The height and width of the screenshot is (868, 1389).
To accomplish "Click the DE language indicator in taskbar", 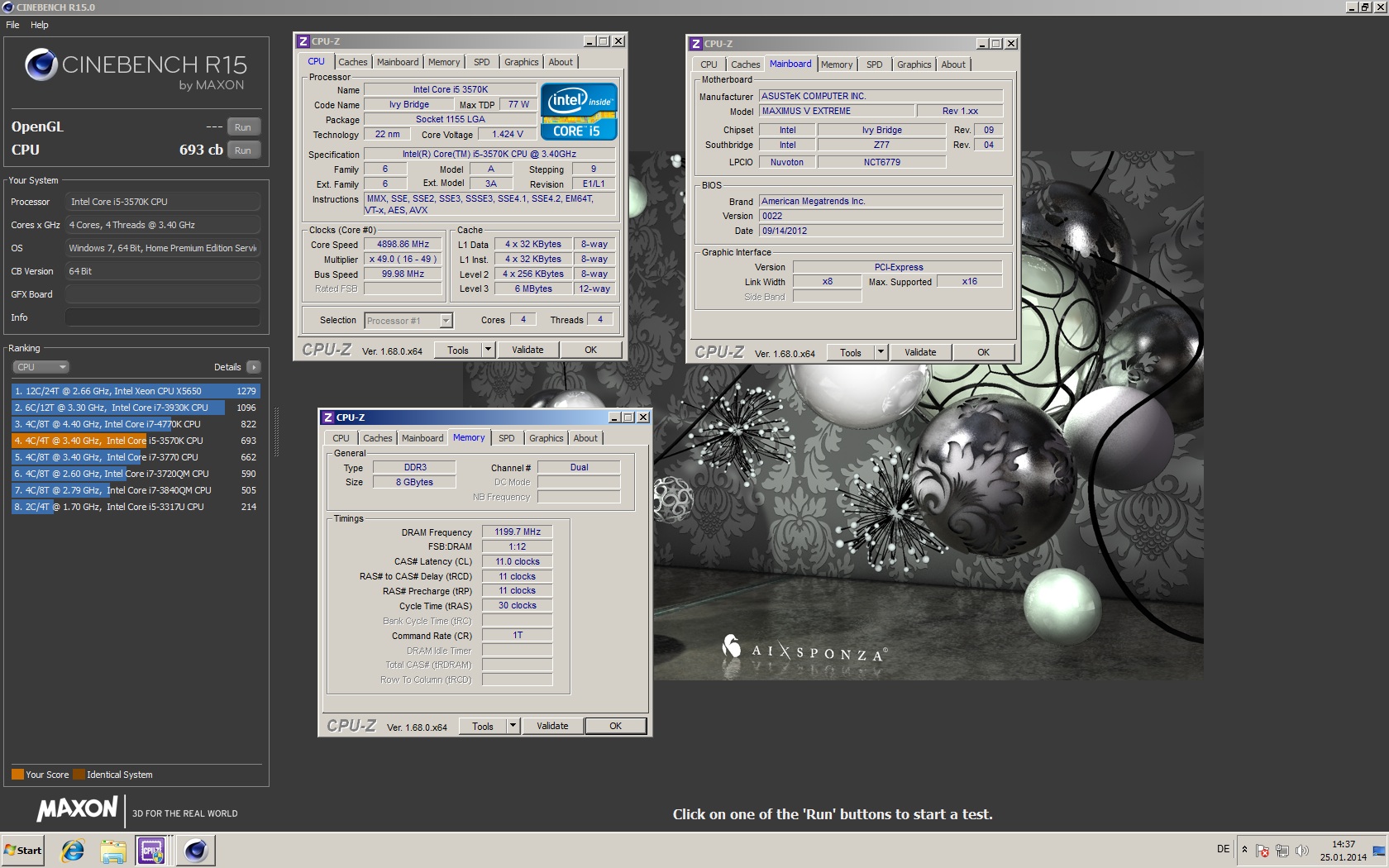I will (1223, 849).
